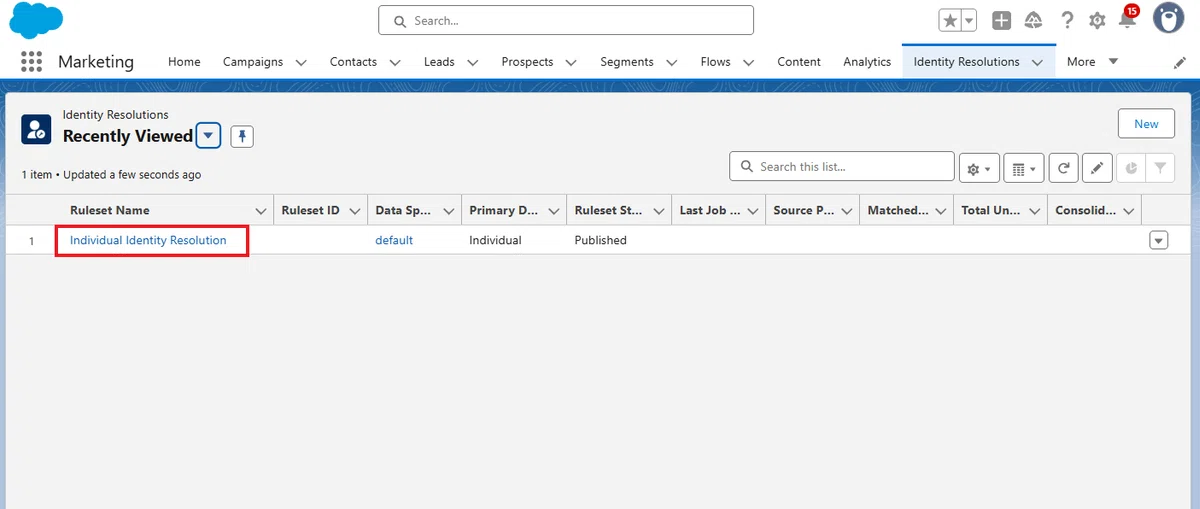Viewport: 1200px width, 509px height.
Task: Open the Setup gear icon
Action: (x=1097, y=20)
